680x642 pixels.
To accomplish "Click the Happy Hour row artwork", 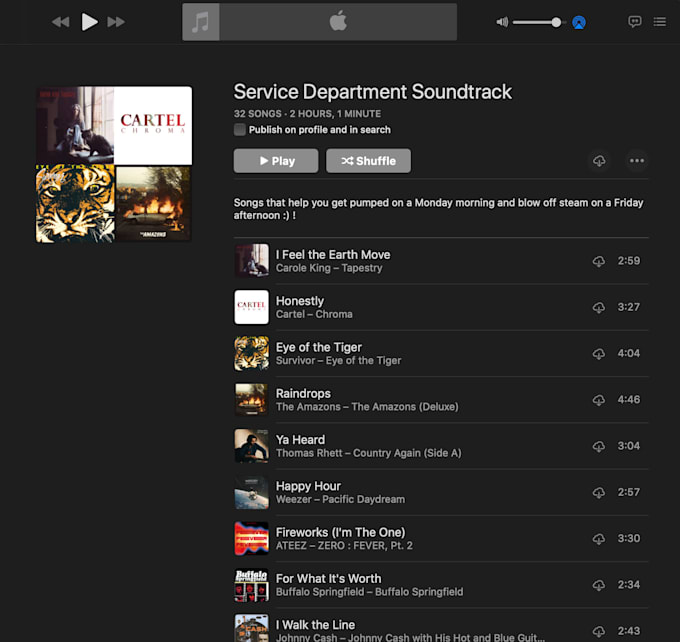I will (252, 492).
